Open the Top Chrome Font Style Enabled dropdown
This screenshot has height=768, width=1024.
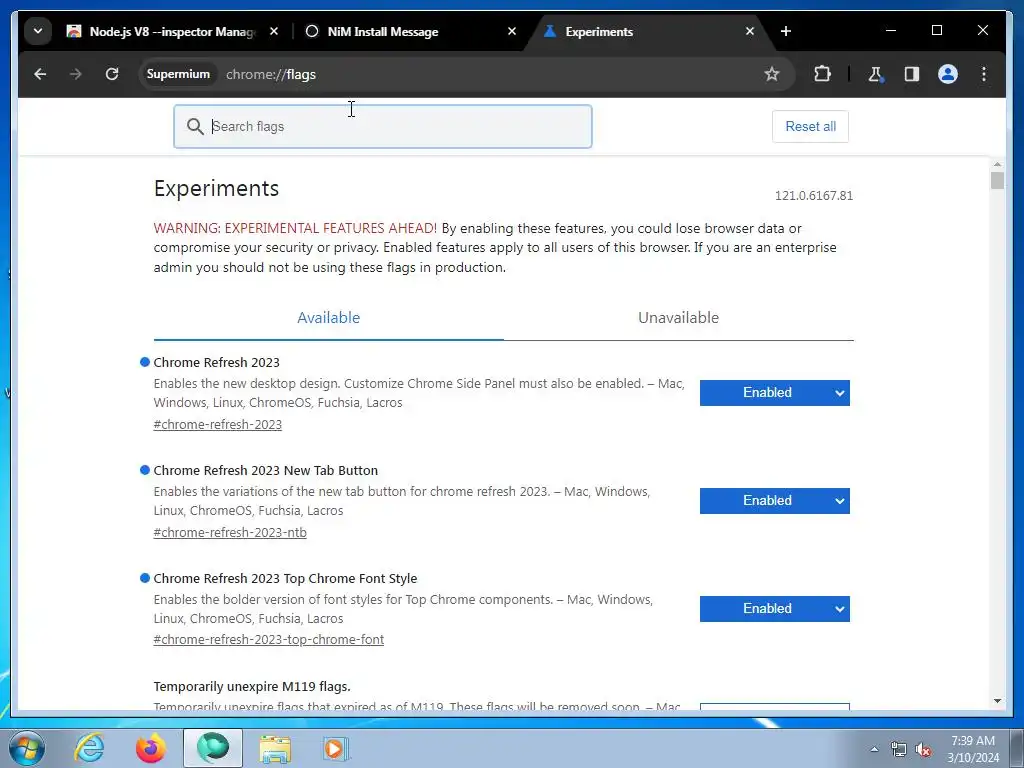(775, 609)
